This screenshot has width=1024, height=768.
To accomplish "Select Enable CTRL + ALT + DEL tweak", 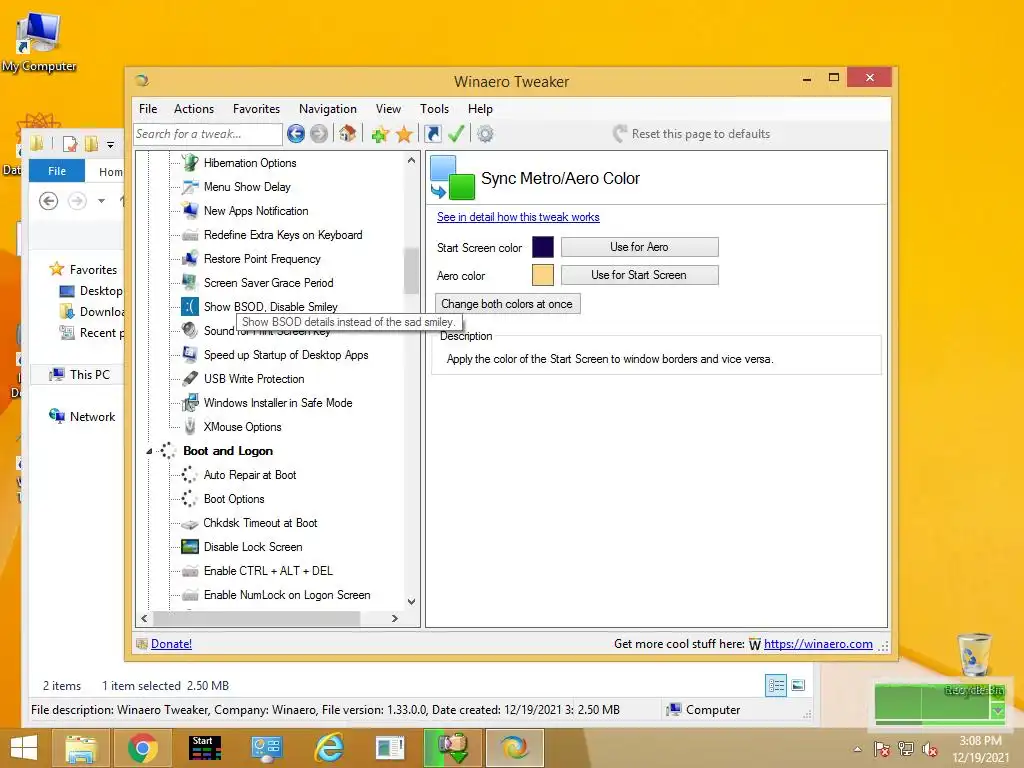I will (268, 571).
